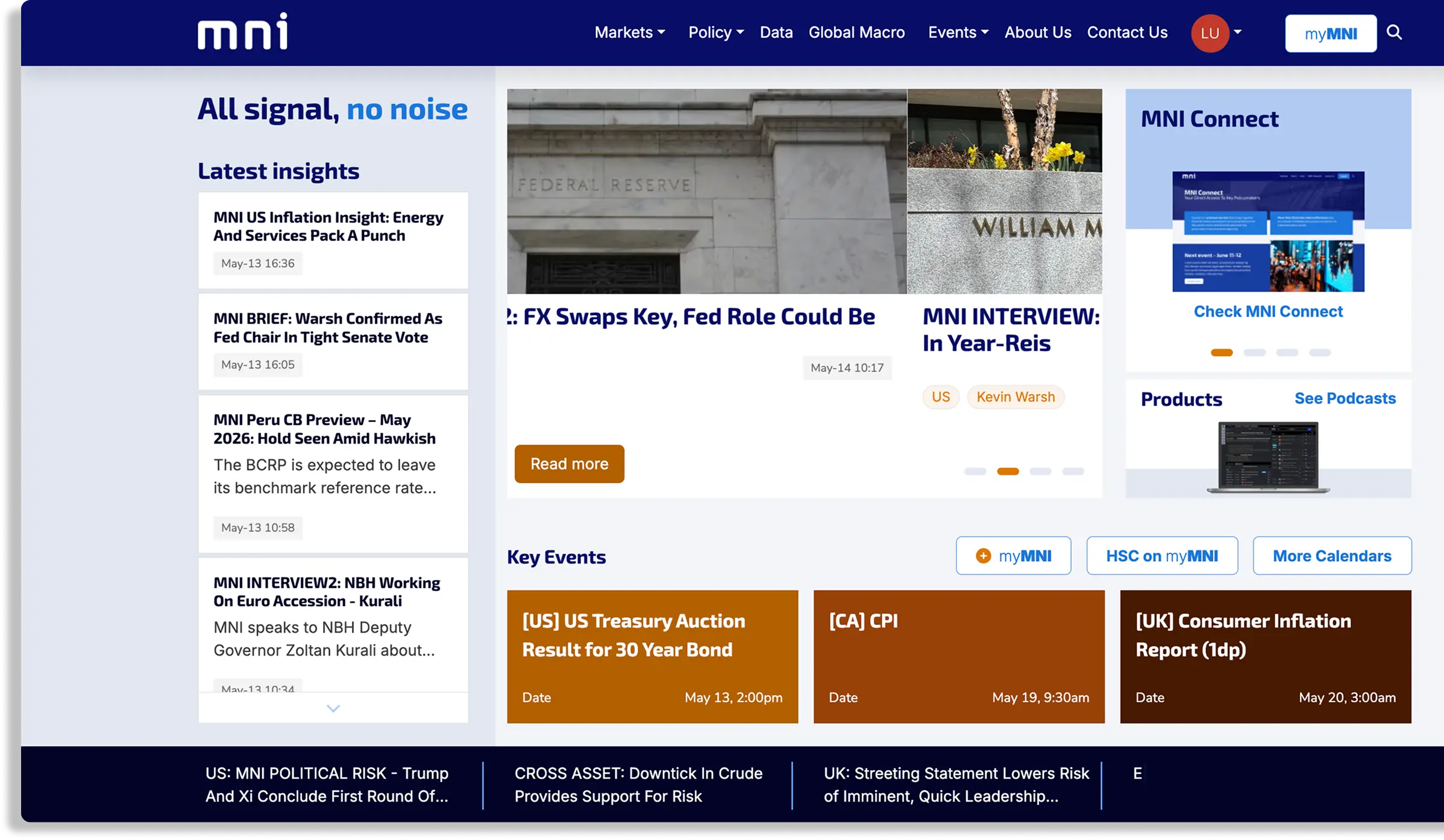The image size is (1444, 840).
Task: Open the William M building photo
Action: tap(1005, 191)
